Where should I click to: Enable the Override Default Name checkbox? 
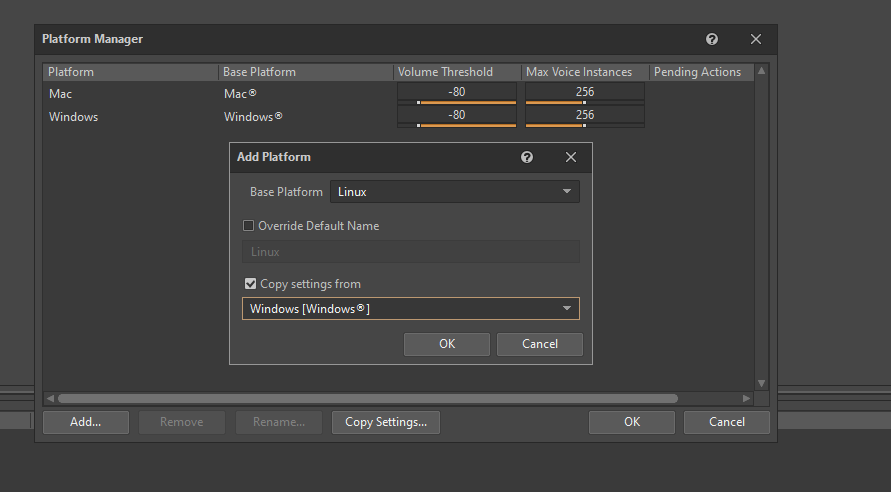coord(249,226)
